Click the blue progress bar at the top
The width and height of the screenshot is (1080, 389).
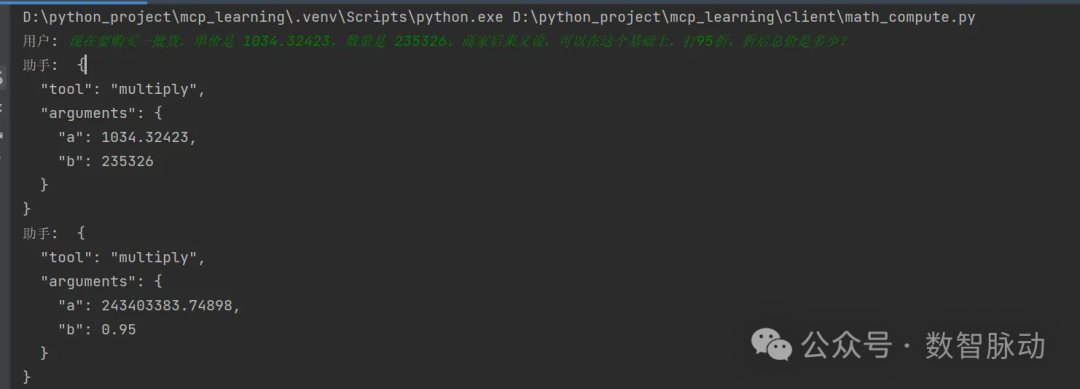pyautogui.click(x=73, y=1)
